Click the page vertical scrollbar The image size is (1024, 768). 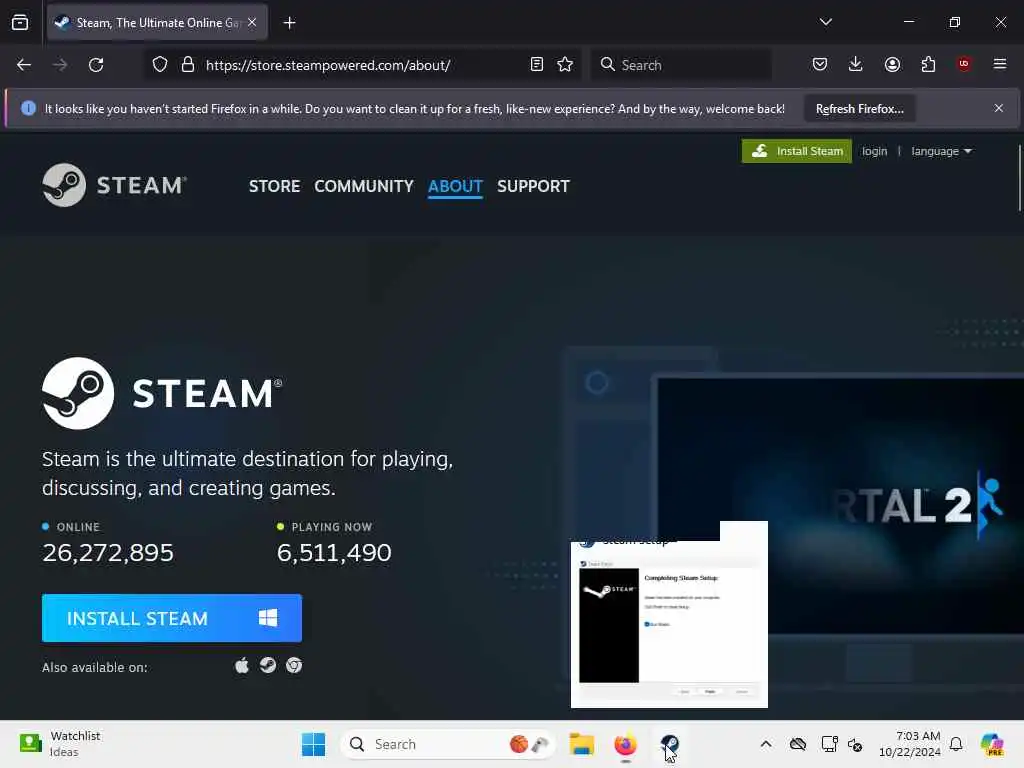click(1019, 178)
